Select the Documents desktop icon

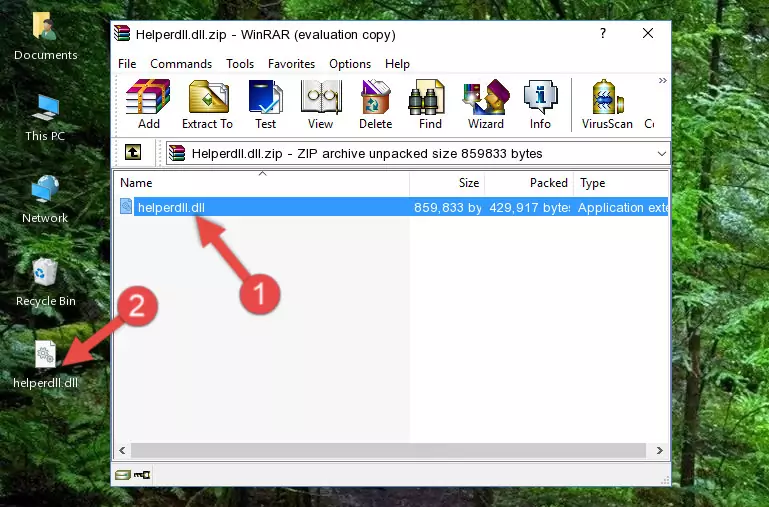point(46,37)
